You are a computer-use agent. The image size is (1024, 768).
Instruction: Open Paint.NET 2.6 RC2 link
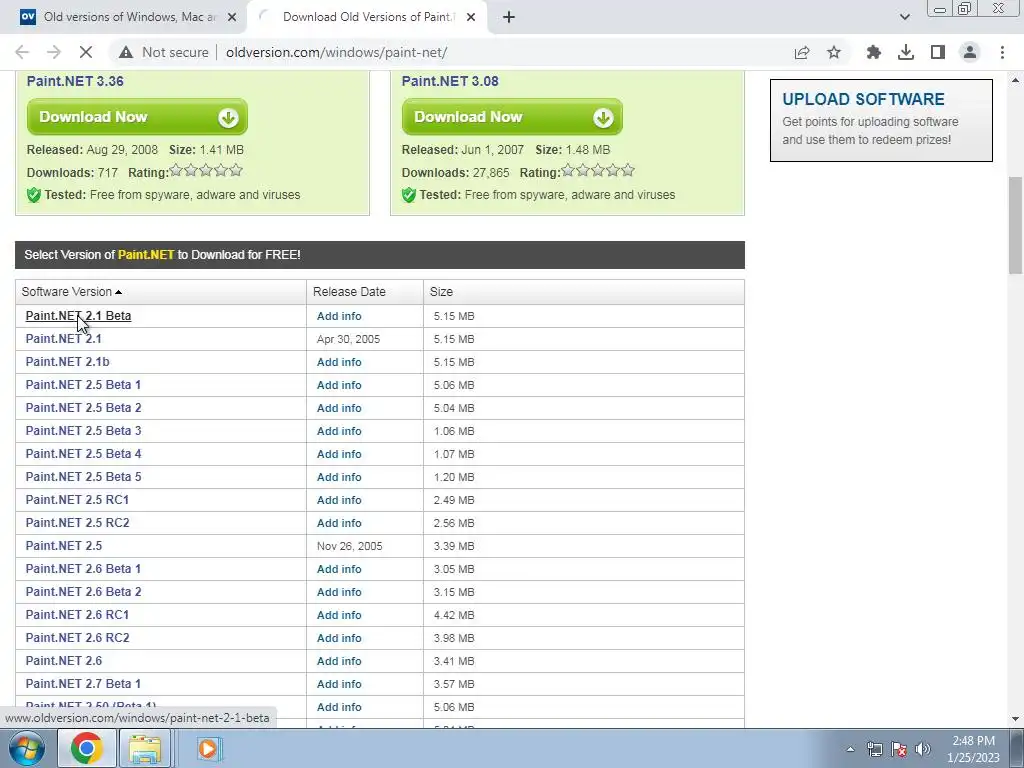(x=77, y=638)
